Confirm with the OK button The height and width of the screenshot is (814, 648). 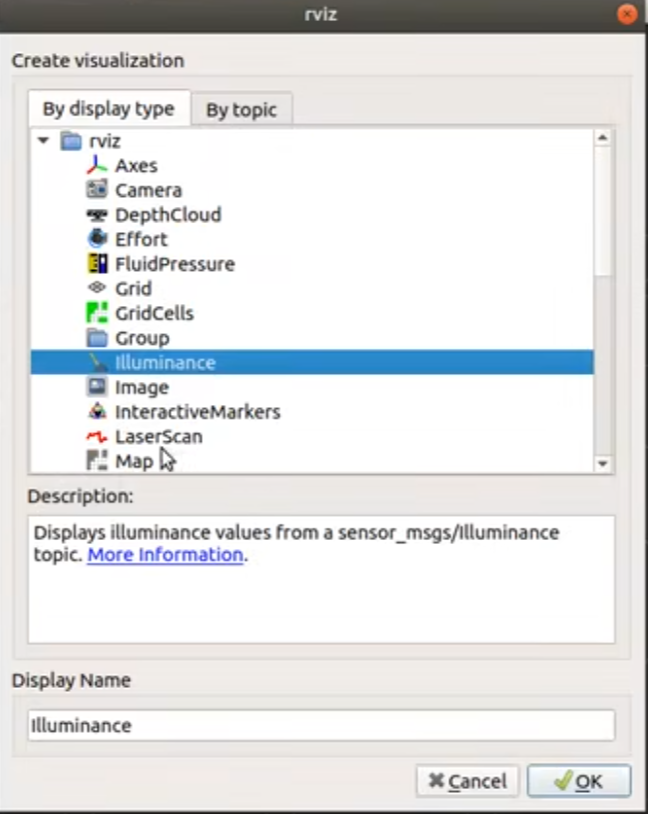point(579,781)
